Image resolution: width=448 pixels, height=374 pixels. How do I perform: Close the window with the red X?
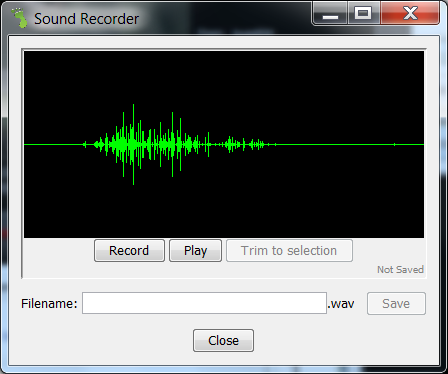point(410,14)
